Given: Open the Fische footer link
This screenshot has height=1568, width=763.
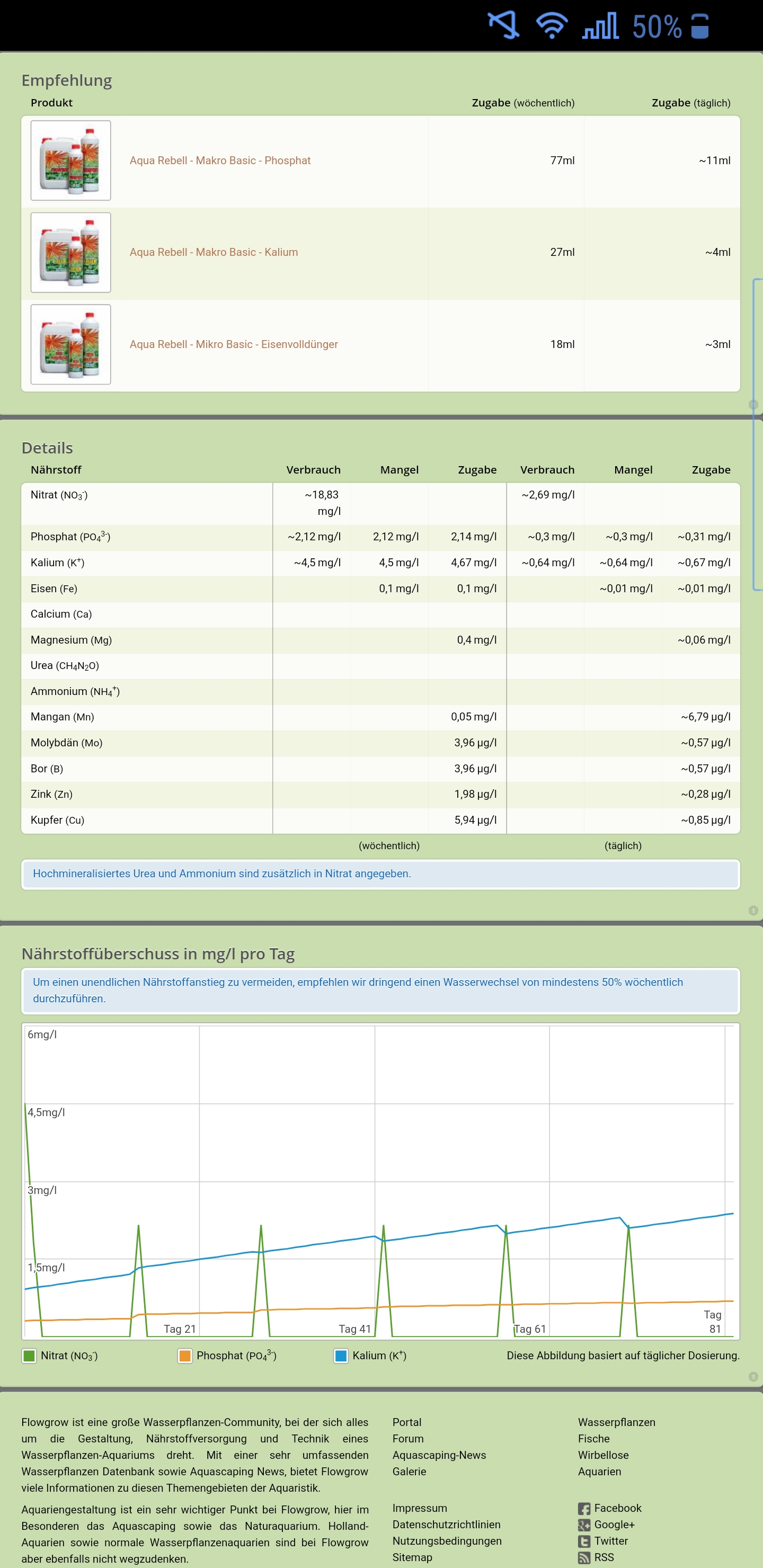Looking at the screenshot, I should (594, 1438).
